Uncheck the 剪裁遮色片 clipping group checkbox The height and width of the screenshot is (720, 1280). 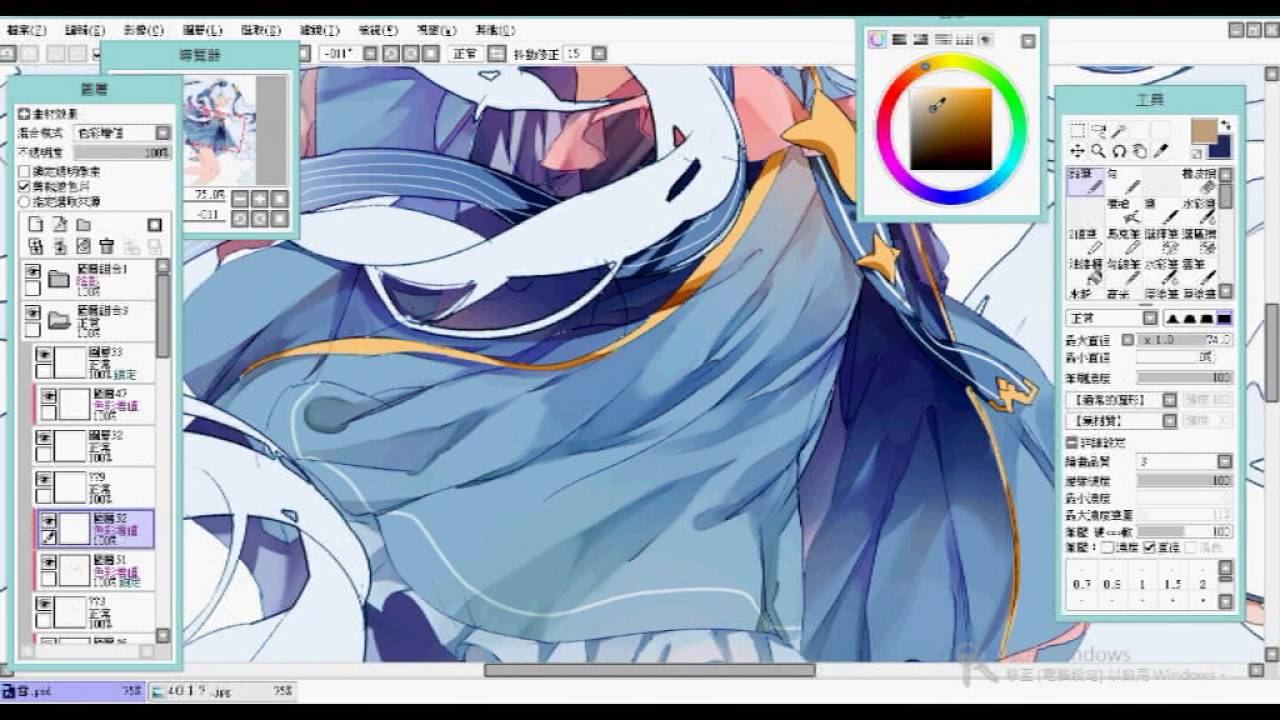(24, 187)
